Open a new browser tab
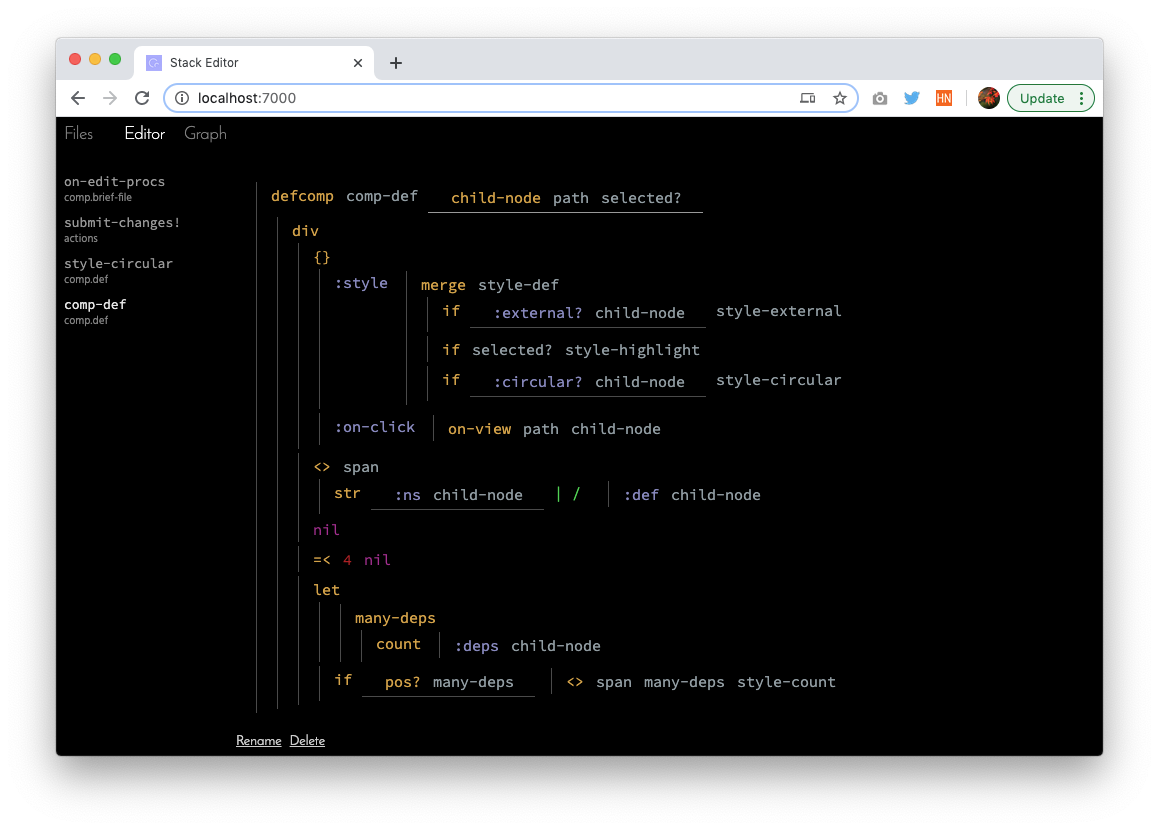This screenshot has width=1159, height=830. coord(395,63)
